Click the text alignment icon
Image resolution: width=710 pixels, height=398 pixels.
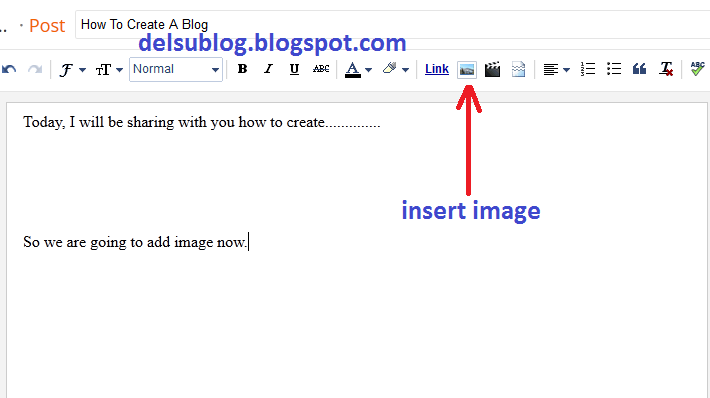551,70
